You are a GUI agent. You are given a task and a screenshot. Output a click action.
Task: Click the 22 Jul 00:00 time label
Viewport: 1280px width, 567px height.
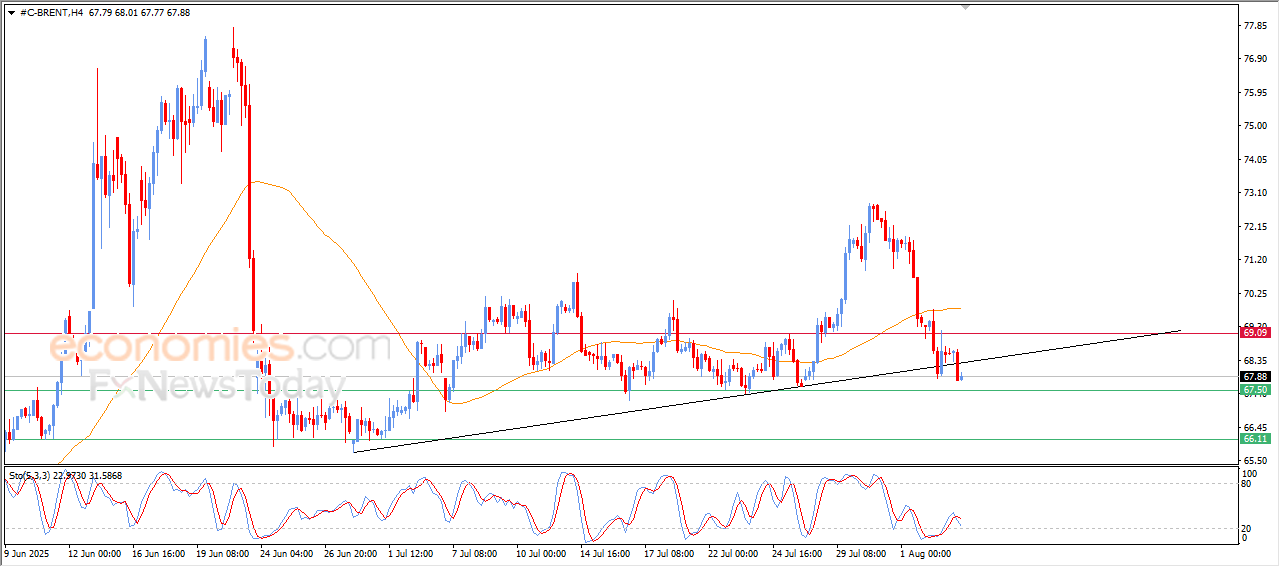[734, 552]
